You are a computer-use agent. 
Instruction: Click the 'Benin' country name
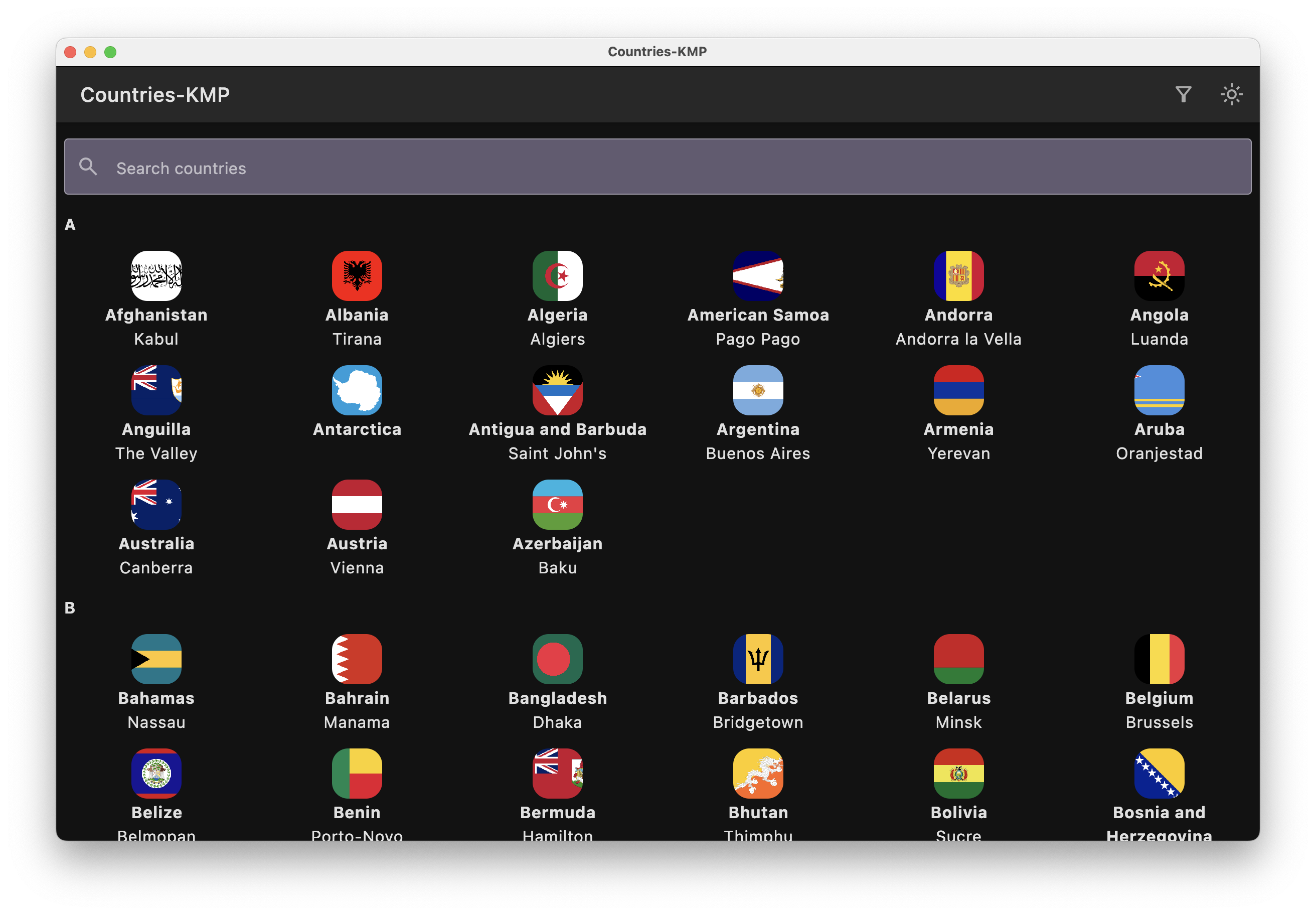click(357, 813)
